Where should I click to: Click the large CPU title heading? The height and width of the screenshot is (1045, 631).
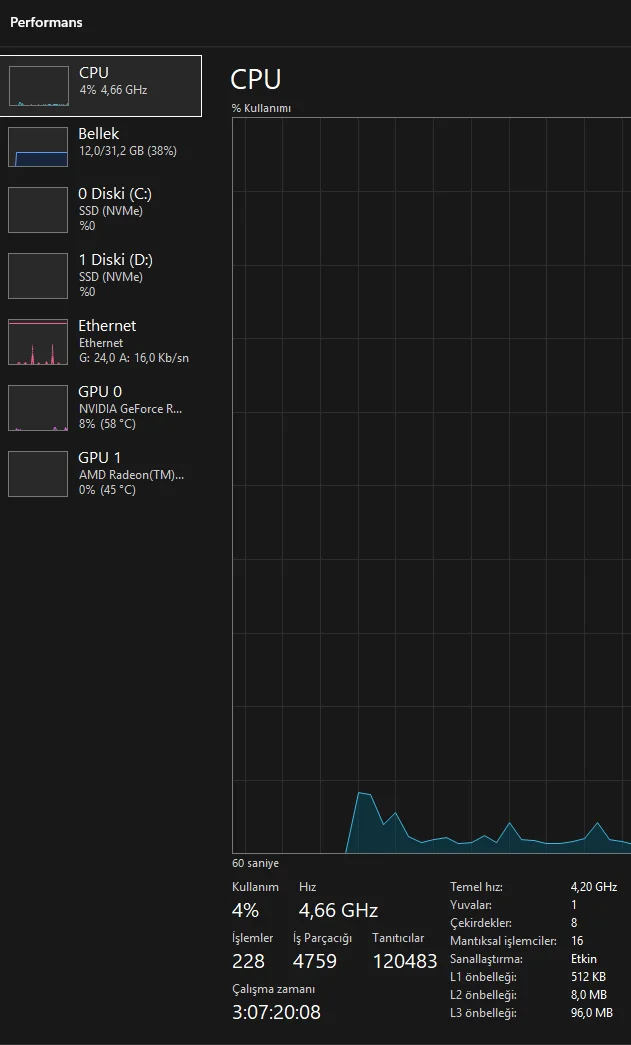point(256,79)
